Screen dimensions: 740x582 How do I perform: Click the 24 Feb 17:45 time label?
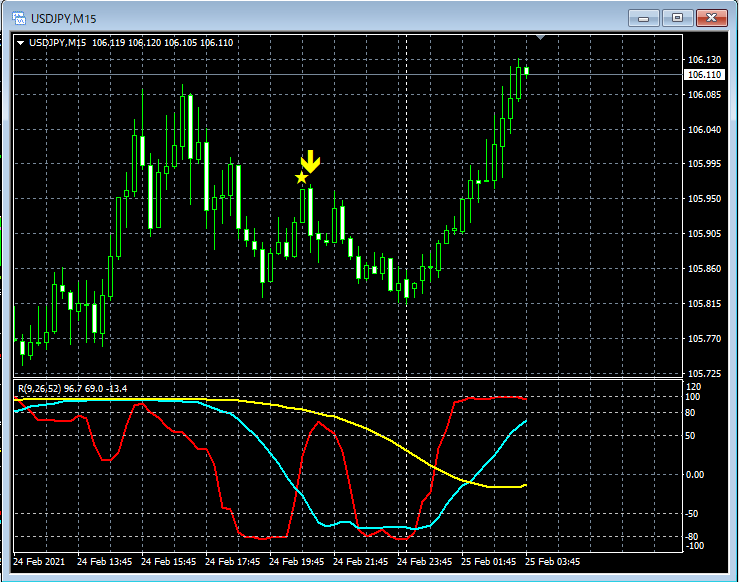coord(233,562)
